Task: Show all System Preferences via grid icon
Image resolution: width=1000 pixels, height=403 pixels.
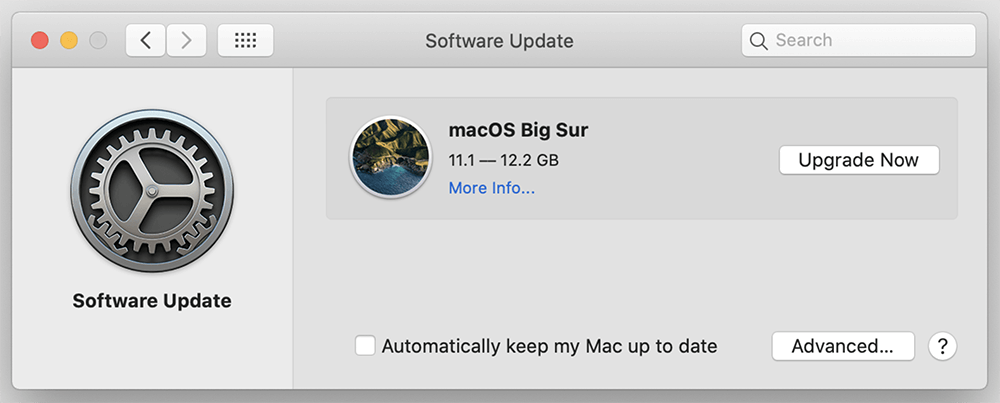Action: click(x=245, y=40)
